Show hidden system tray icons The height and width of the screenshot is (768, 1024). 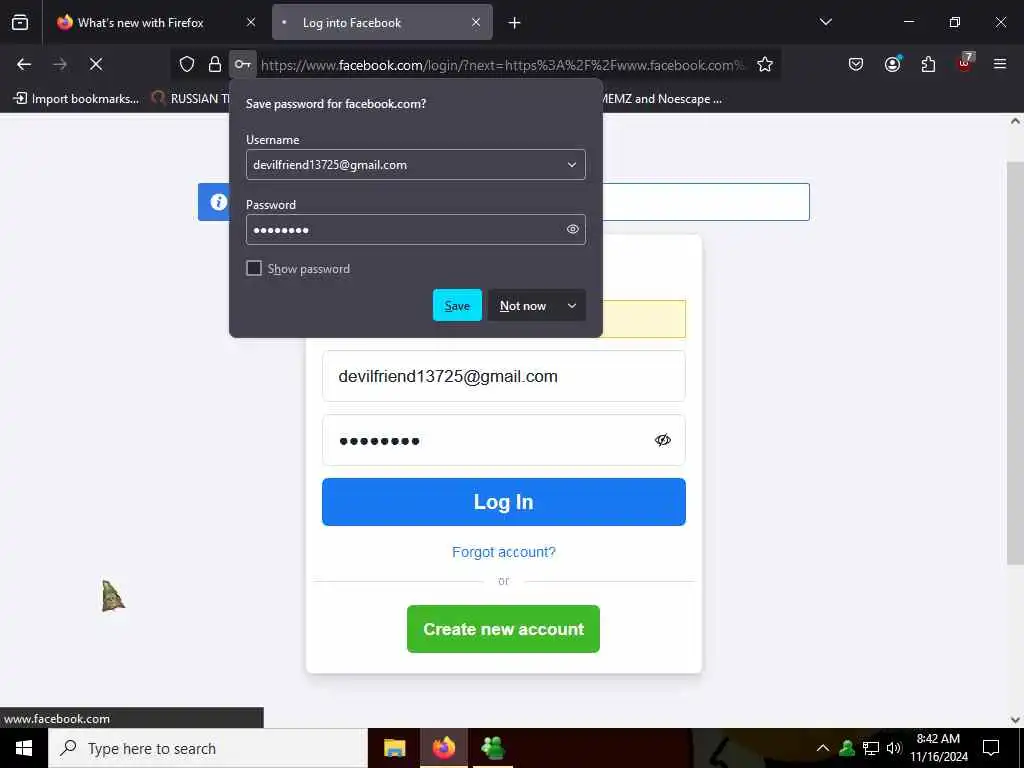coord(823,748)
